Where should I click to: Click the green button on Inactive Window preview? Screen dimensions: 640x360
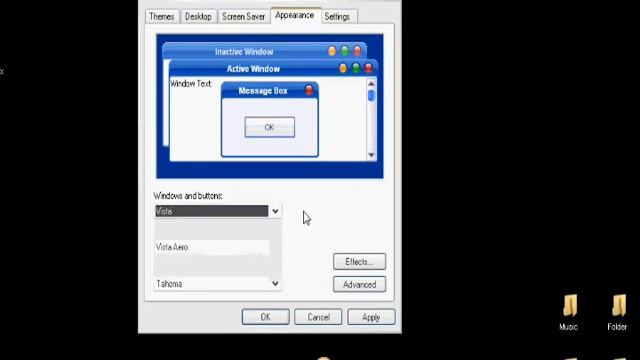point(345,51)
